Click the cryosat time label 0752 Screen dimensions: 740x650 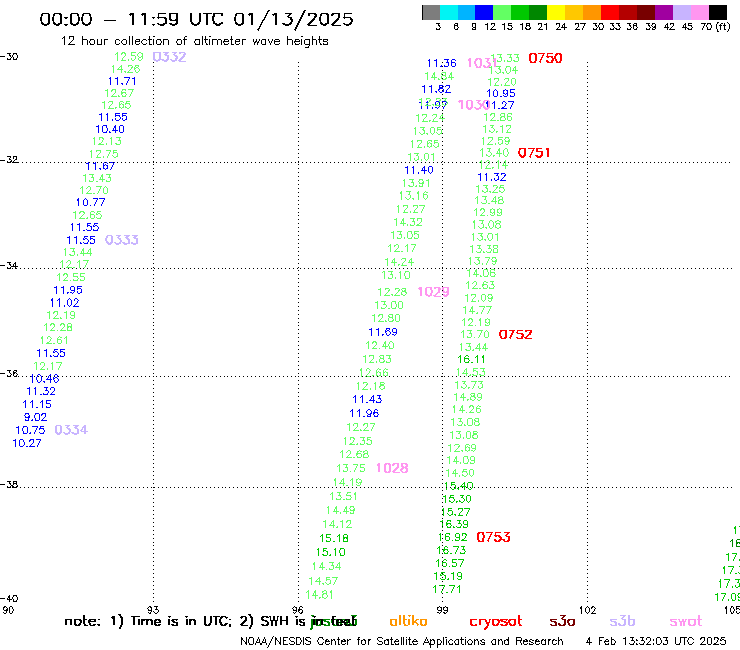(x=515, y=335)
